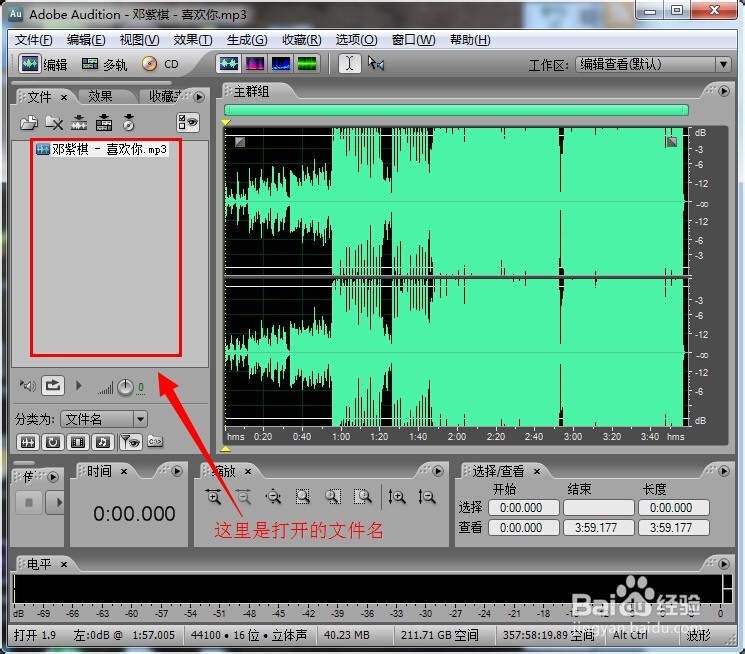Click zoom in vertically icon
745x654 pixels.
point(396,497)
